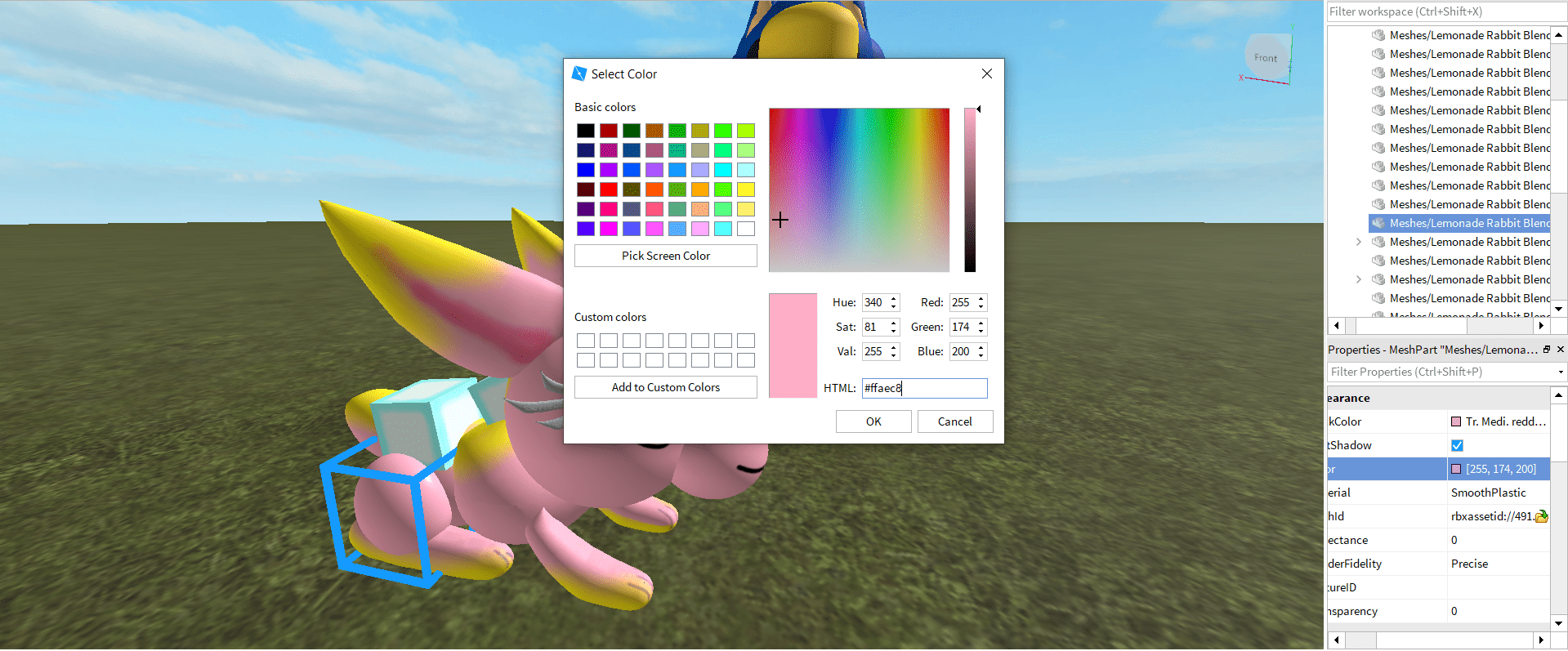Click the Val value field
This screenshot has width=1568, height=651.
pyautogui.click(x=874, y=351)
